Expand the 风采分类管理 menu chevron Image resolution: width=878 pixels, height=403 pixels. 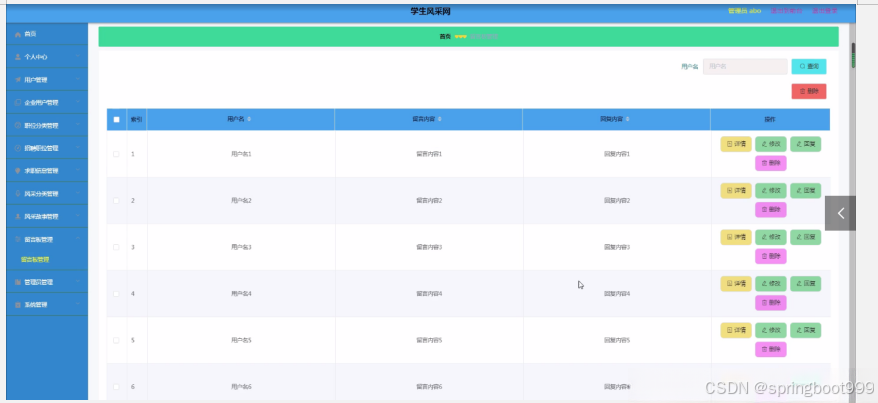(78, 194)
